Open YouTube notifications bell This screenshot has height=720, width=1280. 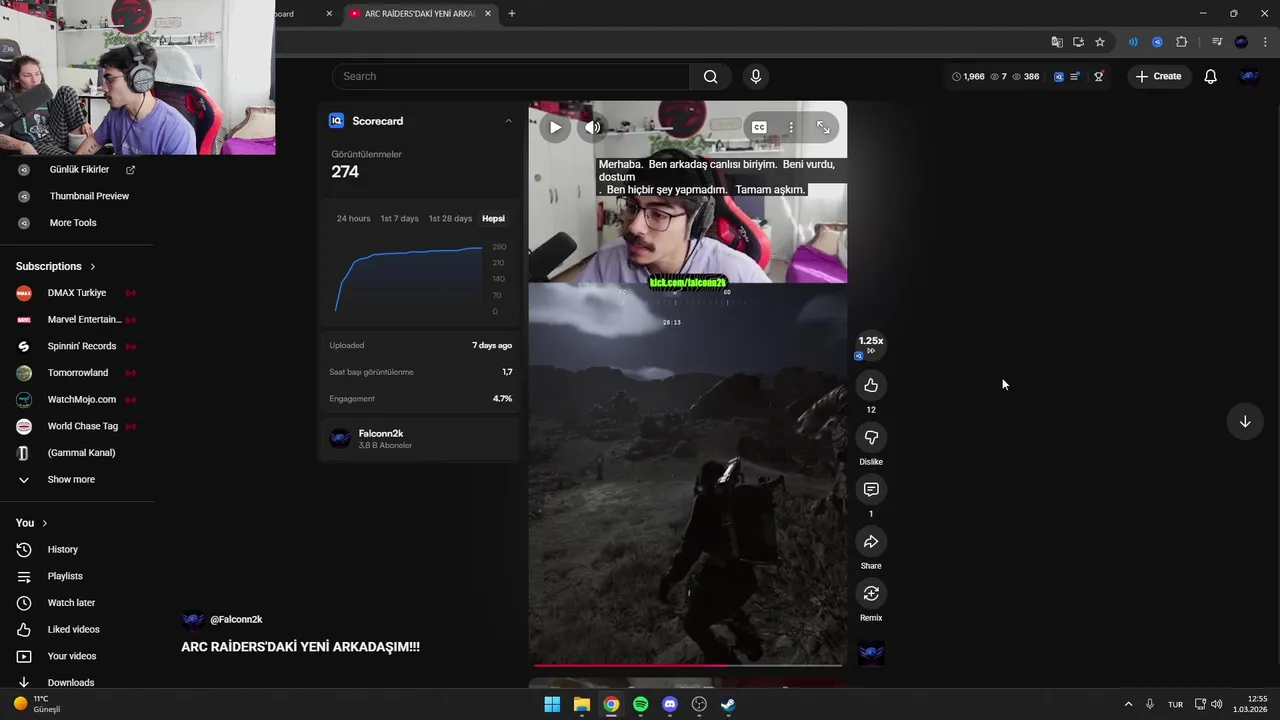point(1210,76)
